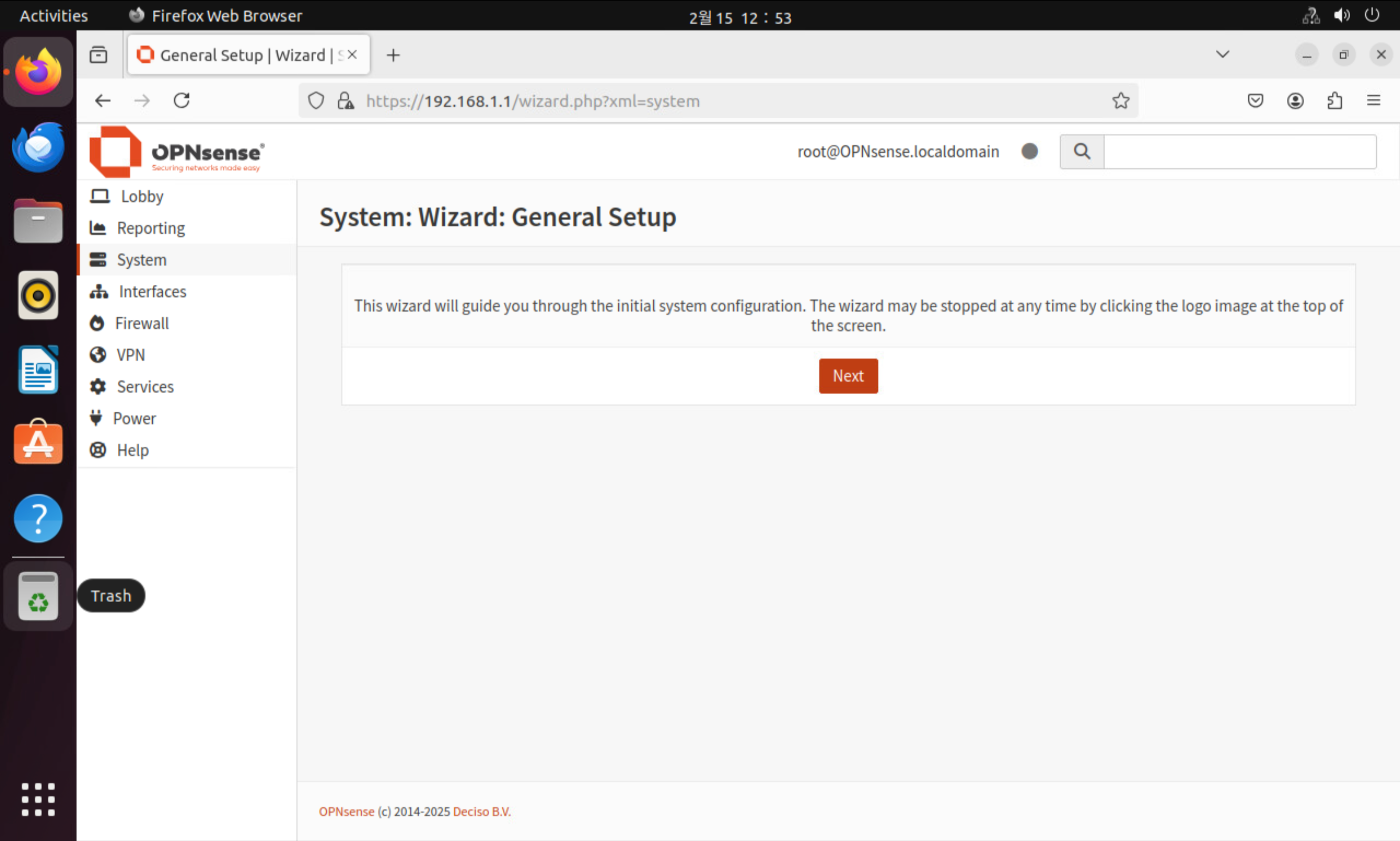The image size is (1400, 841).
Task: Click the search magnifier icon
Action: point(1082,151)
